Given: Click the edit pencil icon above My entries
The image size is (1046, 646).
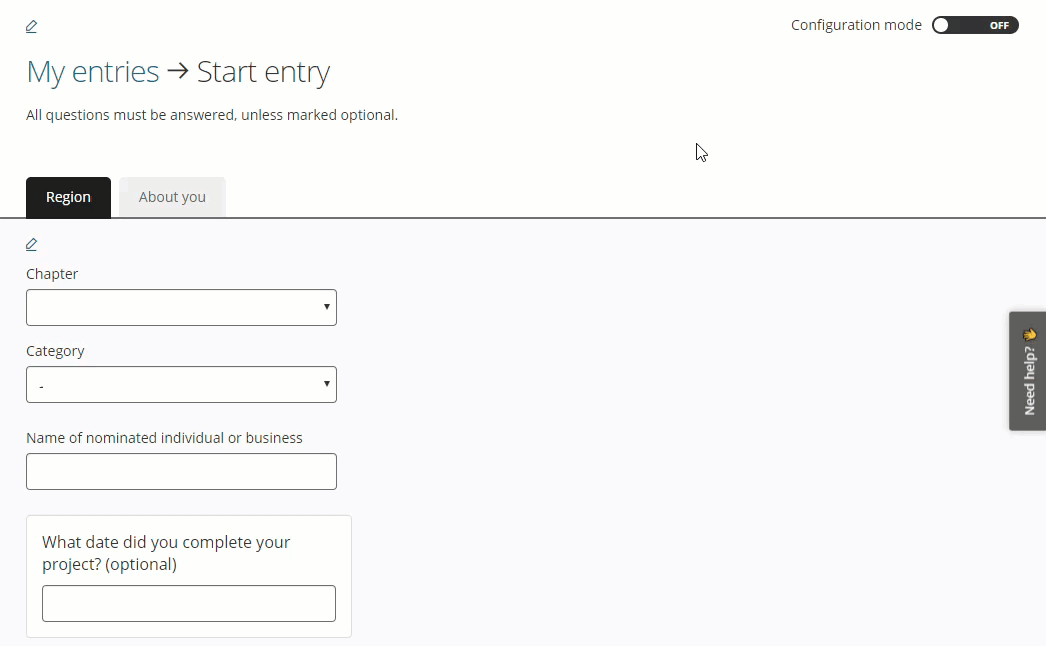Looking at the screenshot, I should pos(31,26).
